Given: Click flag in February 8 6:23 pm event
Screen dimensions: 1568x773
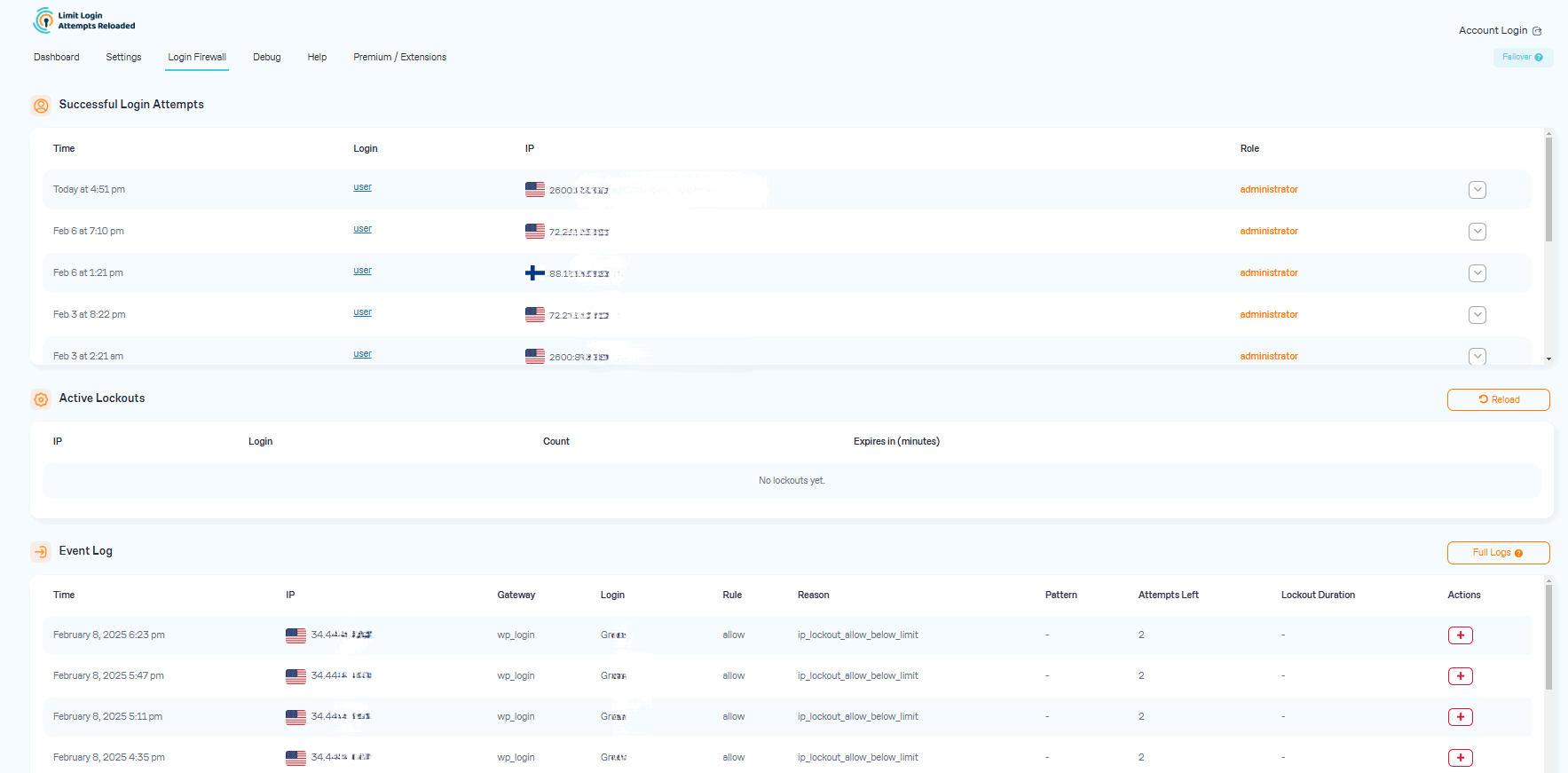Looking at the screenshot, I should click(x=295, y=635).
